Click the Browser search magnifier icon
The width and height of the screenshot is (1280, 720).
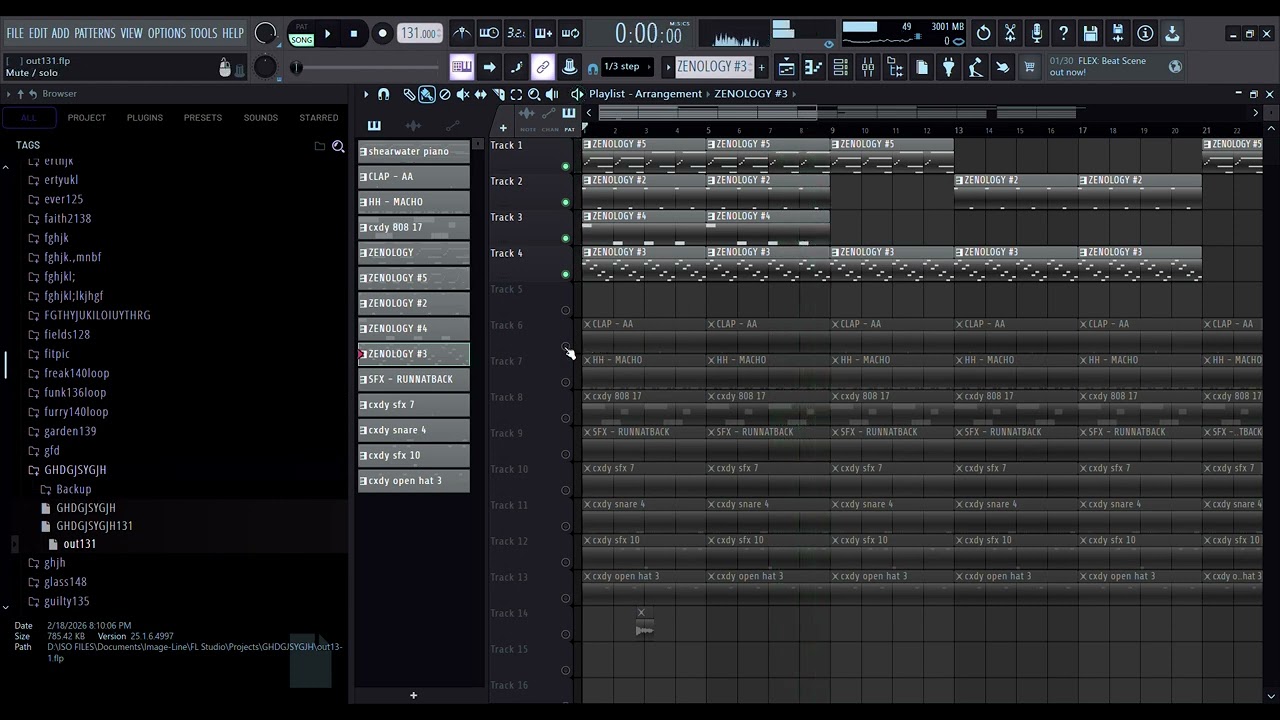point(338,146)
